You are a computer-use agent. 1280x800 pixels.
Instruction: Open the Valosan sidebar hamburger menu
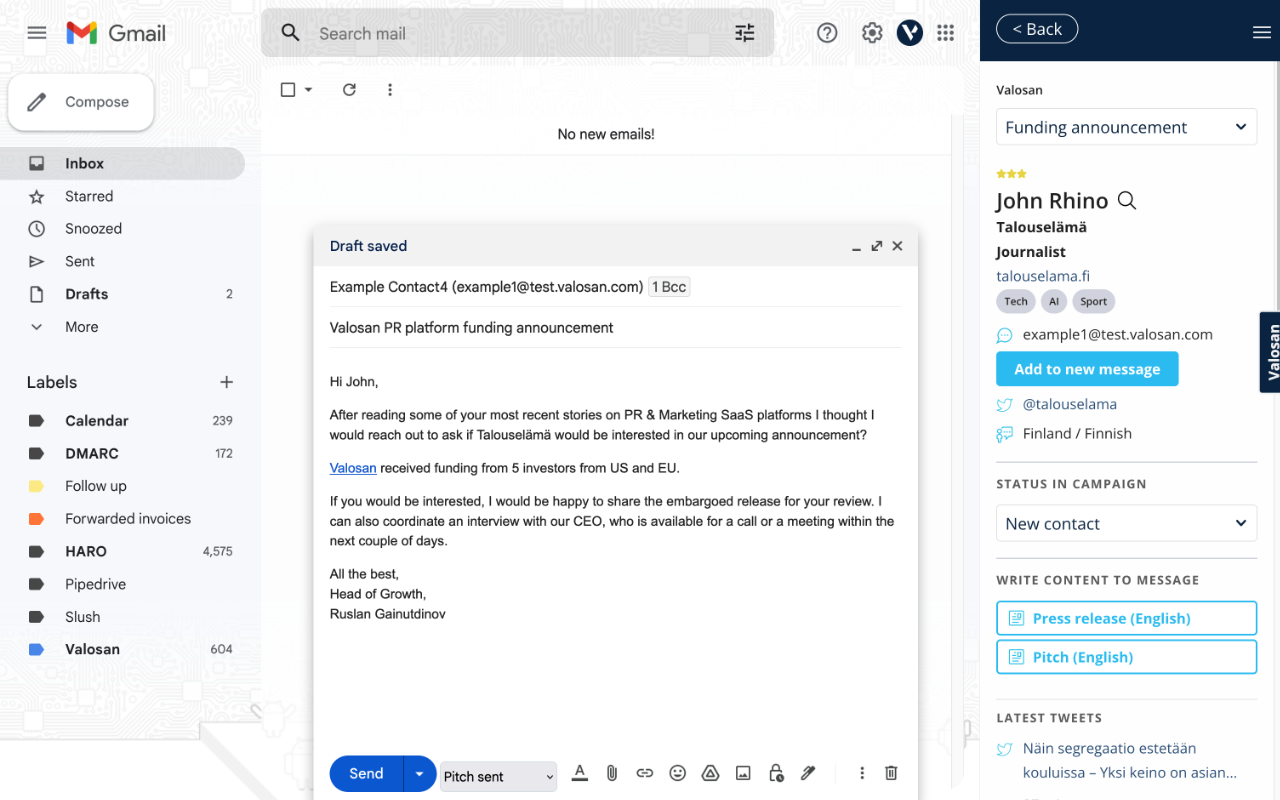tap(1261, 32)
